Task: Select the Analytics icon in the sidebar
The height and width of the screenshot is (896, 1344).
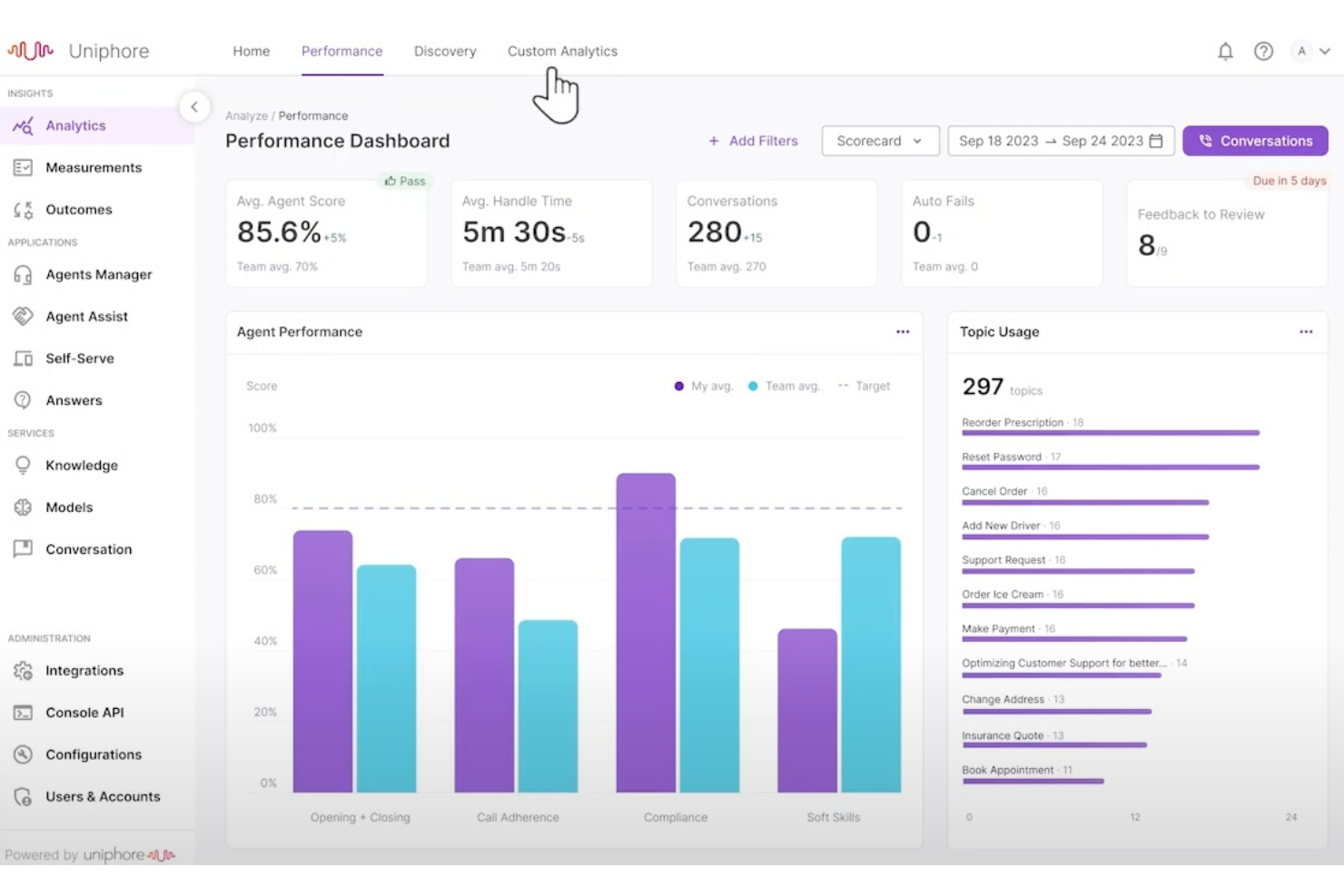Action: pos(22,125)
